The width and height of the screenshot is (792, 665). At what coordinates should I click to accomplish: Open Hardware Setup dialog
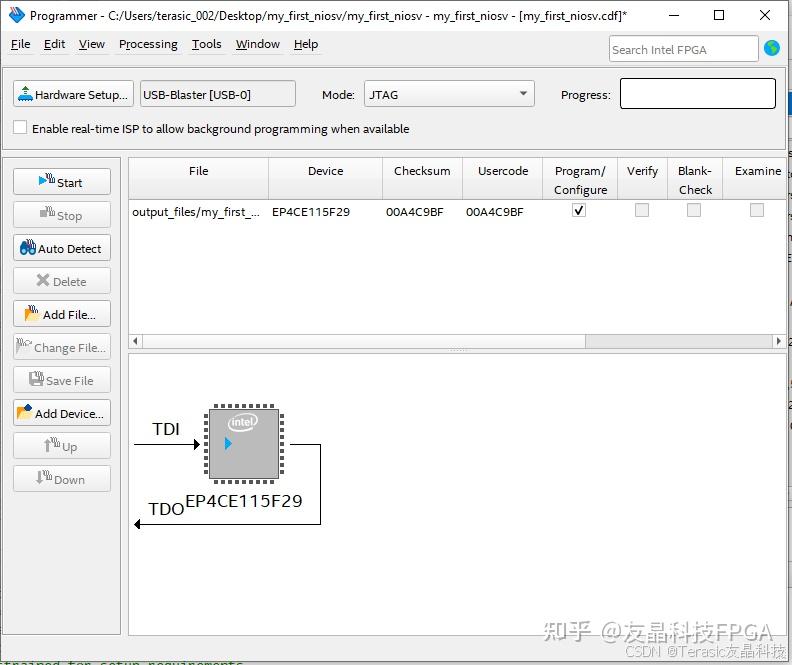click(73, 94)
